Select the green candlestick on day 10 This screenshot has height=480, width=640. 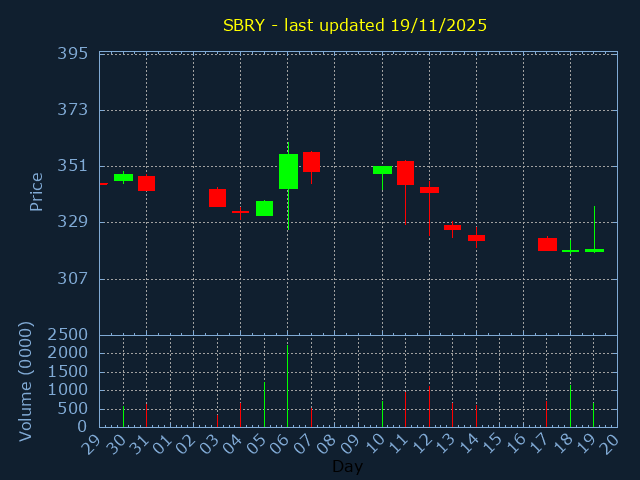point(382,170)
